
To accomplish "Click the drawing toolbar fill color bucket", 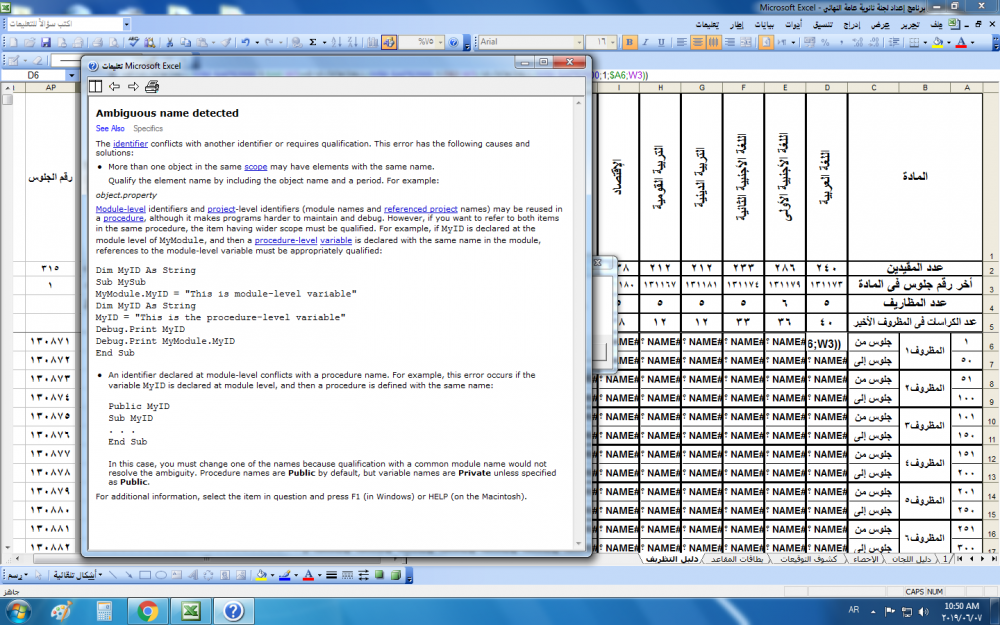I will point(261,575).
